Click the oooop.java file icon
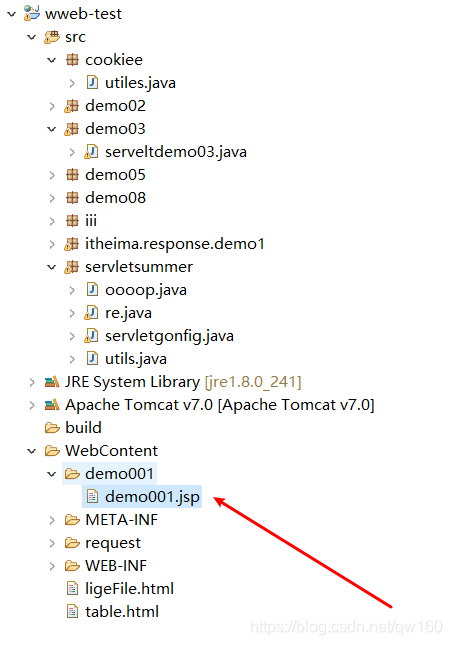Viewport: 452px width, 645px height. [92, 290]
